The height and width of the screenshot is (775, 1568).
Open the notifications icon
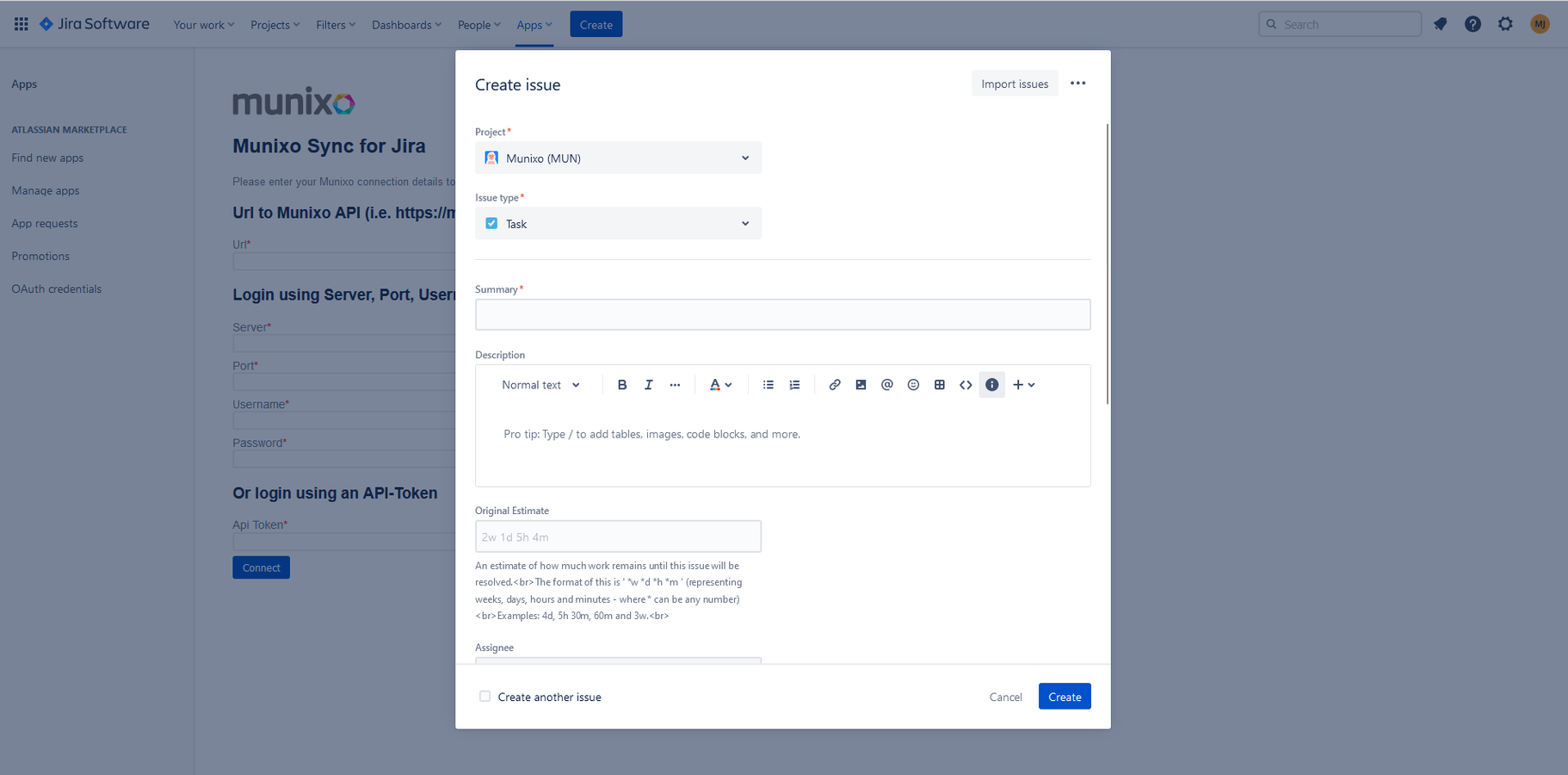click(x=1441, y=24)
